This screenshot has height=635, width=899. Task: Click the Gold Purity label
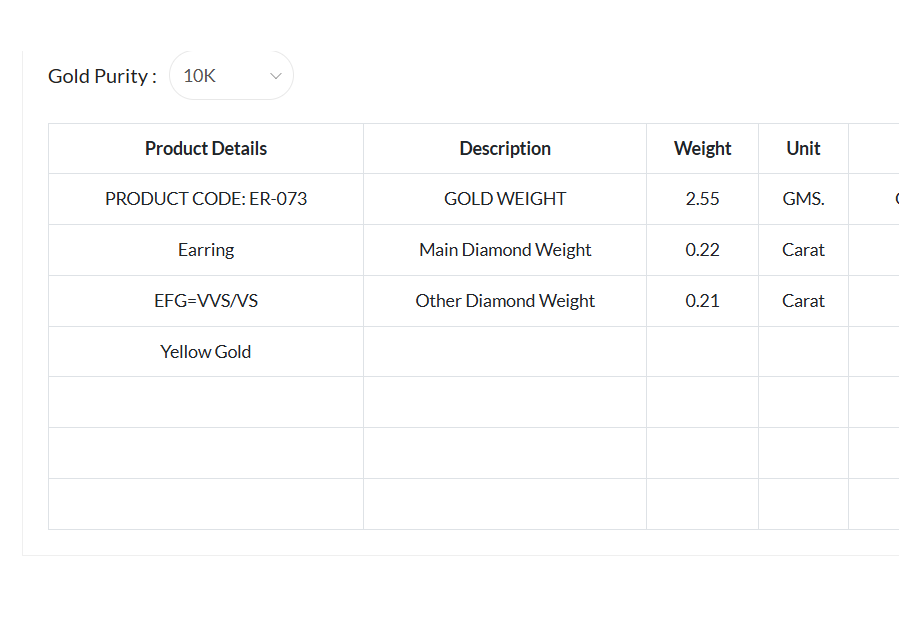point(102,76)
